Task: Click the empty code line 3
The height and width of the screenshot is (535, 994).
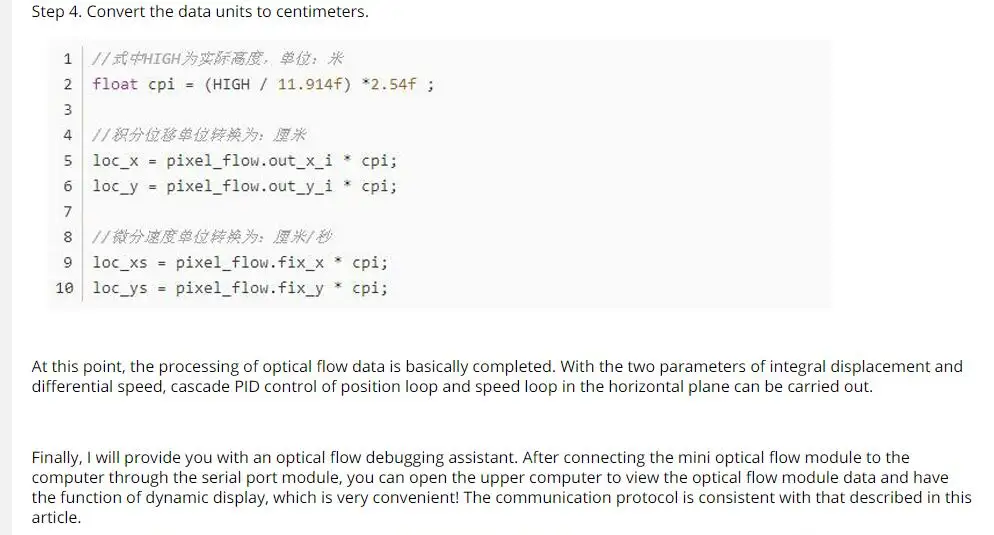Action: point(456,110)
